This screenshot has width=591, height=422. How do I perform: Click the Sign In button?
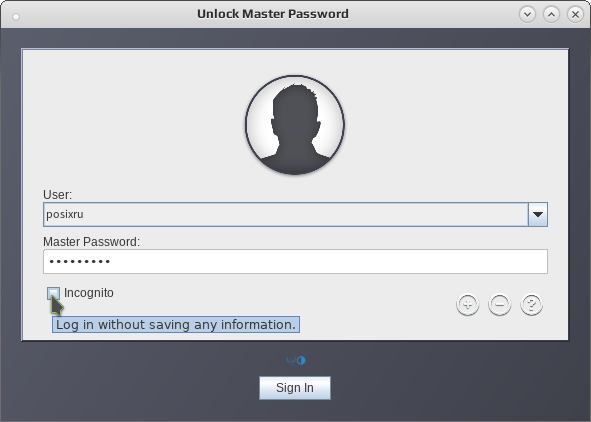tap(295, 388)
